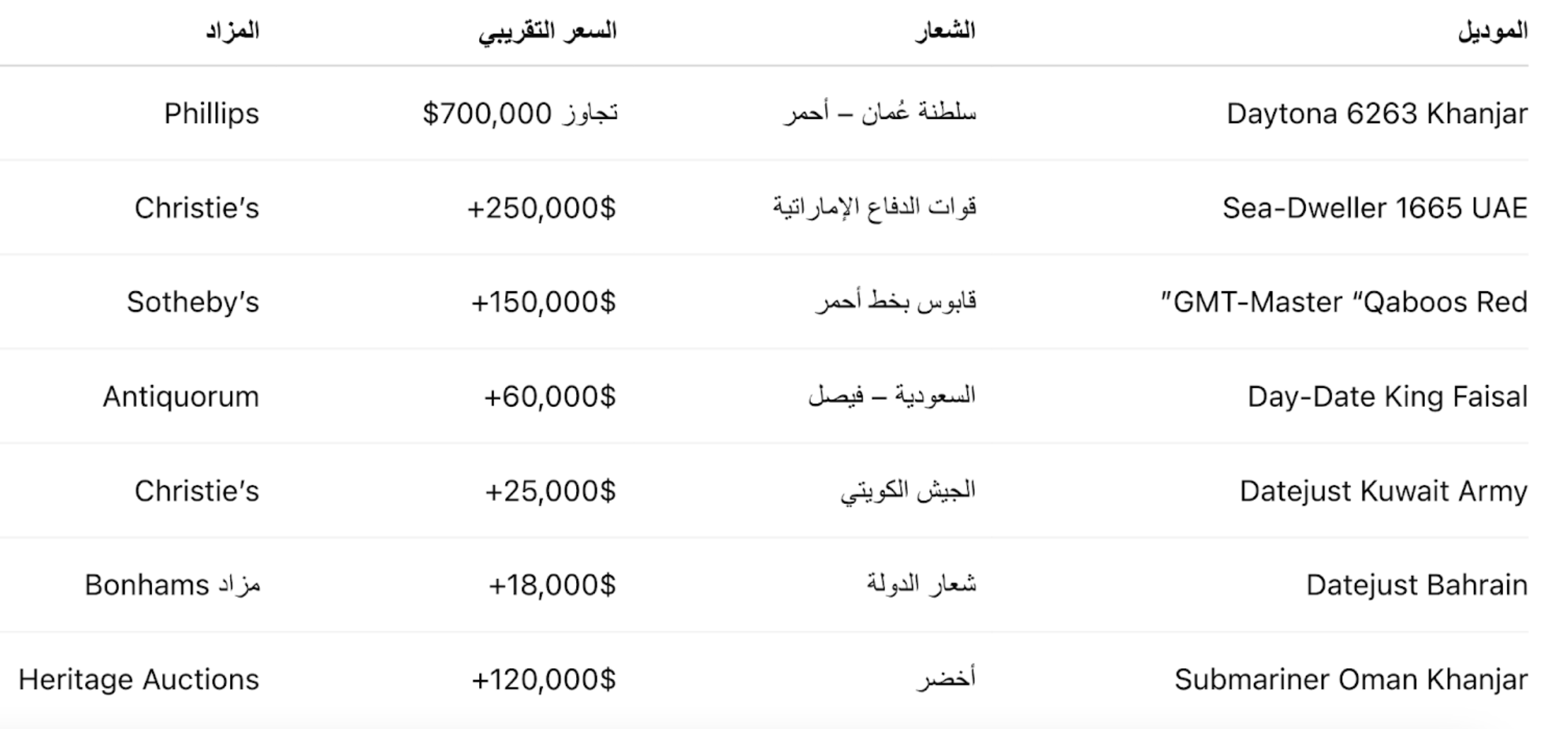Click the Datejust Kuwait Army cell
1568x729 pixels.
(1383, 491)
